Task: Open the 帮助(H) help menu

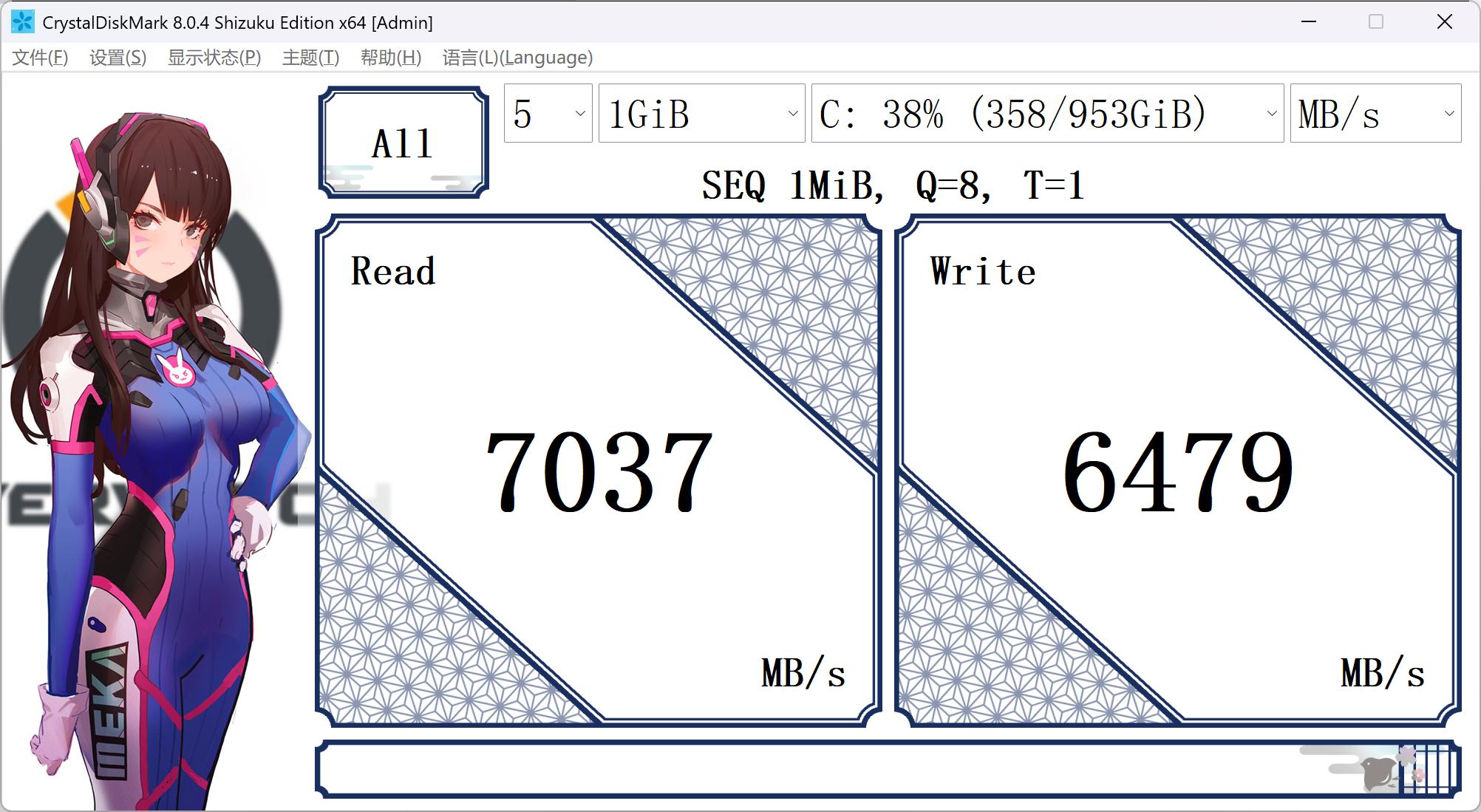Action: click(390, 58)
